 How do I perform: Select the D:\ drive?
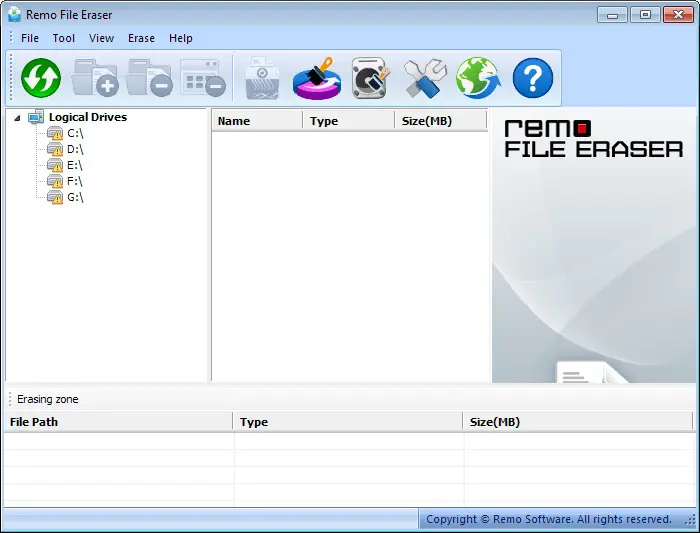[75, 149]
